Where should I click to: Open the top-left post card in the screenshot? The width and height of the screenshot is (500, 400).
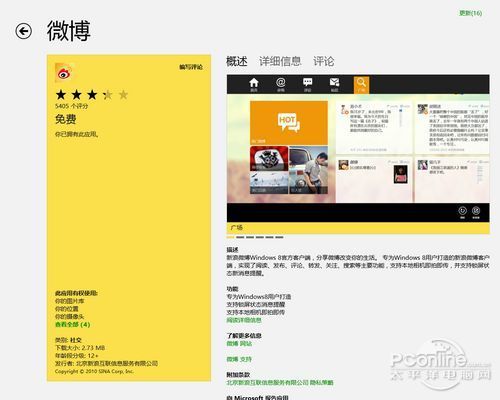pos(374,128)
